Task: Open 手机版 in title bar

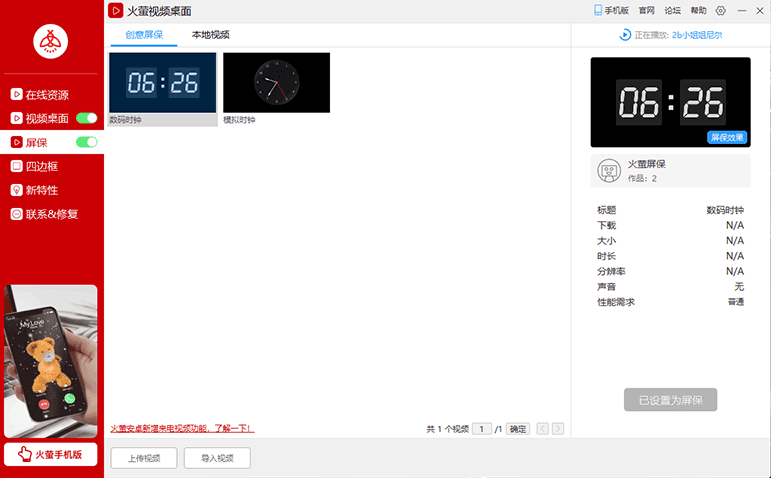Action: [611, 10]
